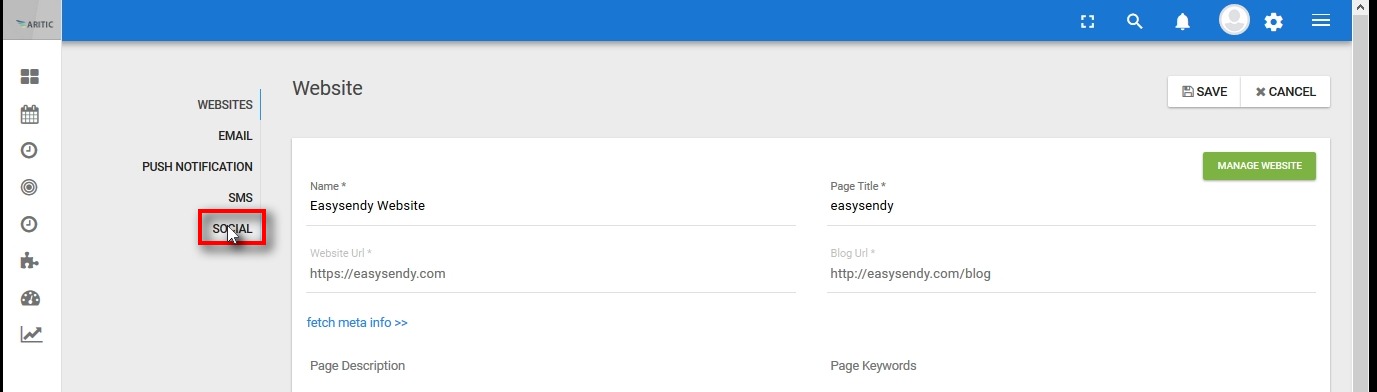The width and height of the screenshot is (1377, 392).
Task: Click the Manage Website button
Action: (1259, 166)
